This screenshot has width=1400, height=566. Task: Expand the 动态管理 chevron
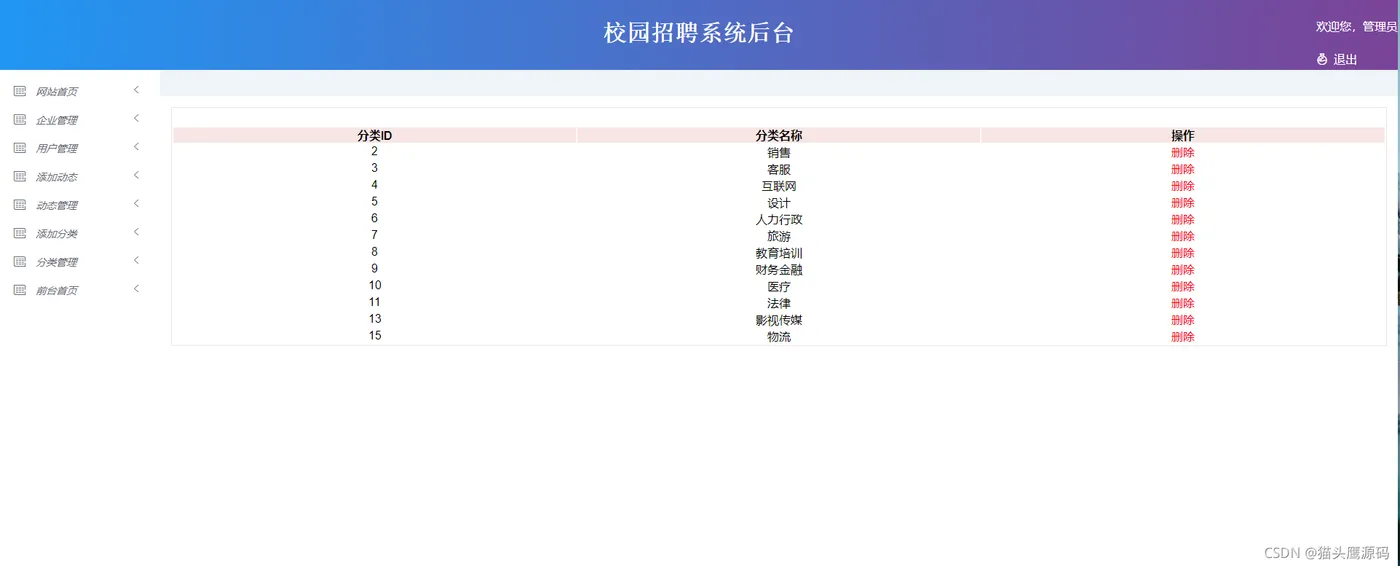(x=136, y=203)
